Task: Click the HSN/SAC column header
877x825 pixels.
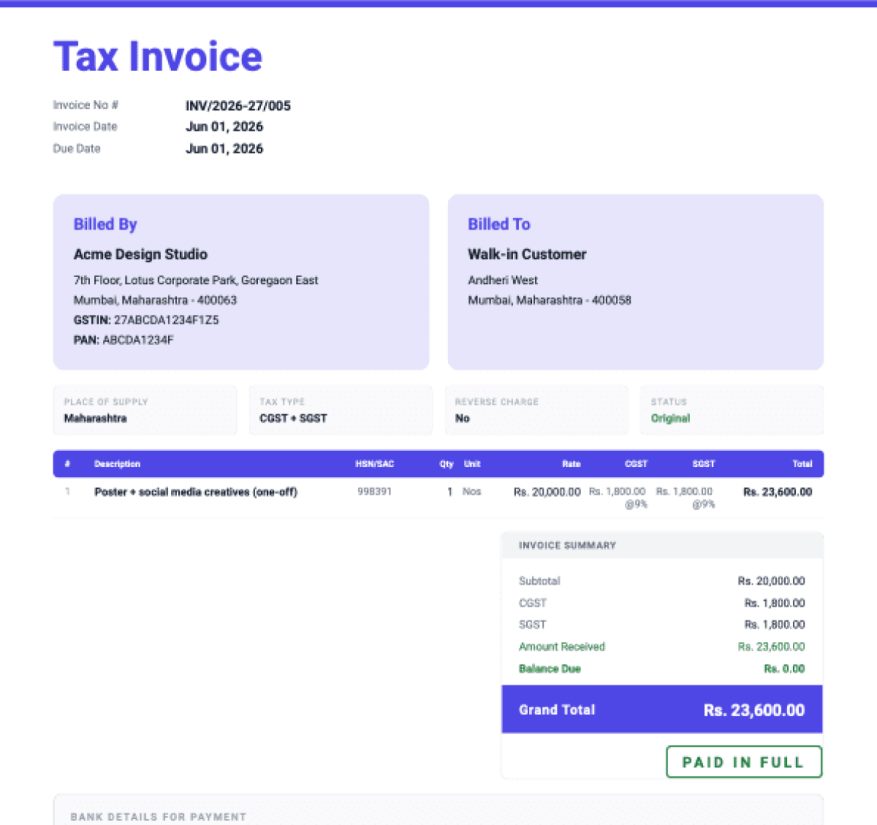Action: [x=374, y=464]
